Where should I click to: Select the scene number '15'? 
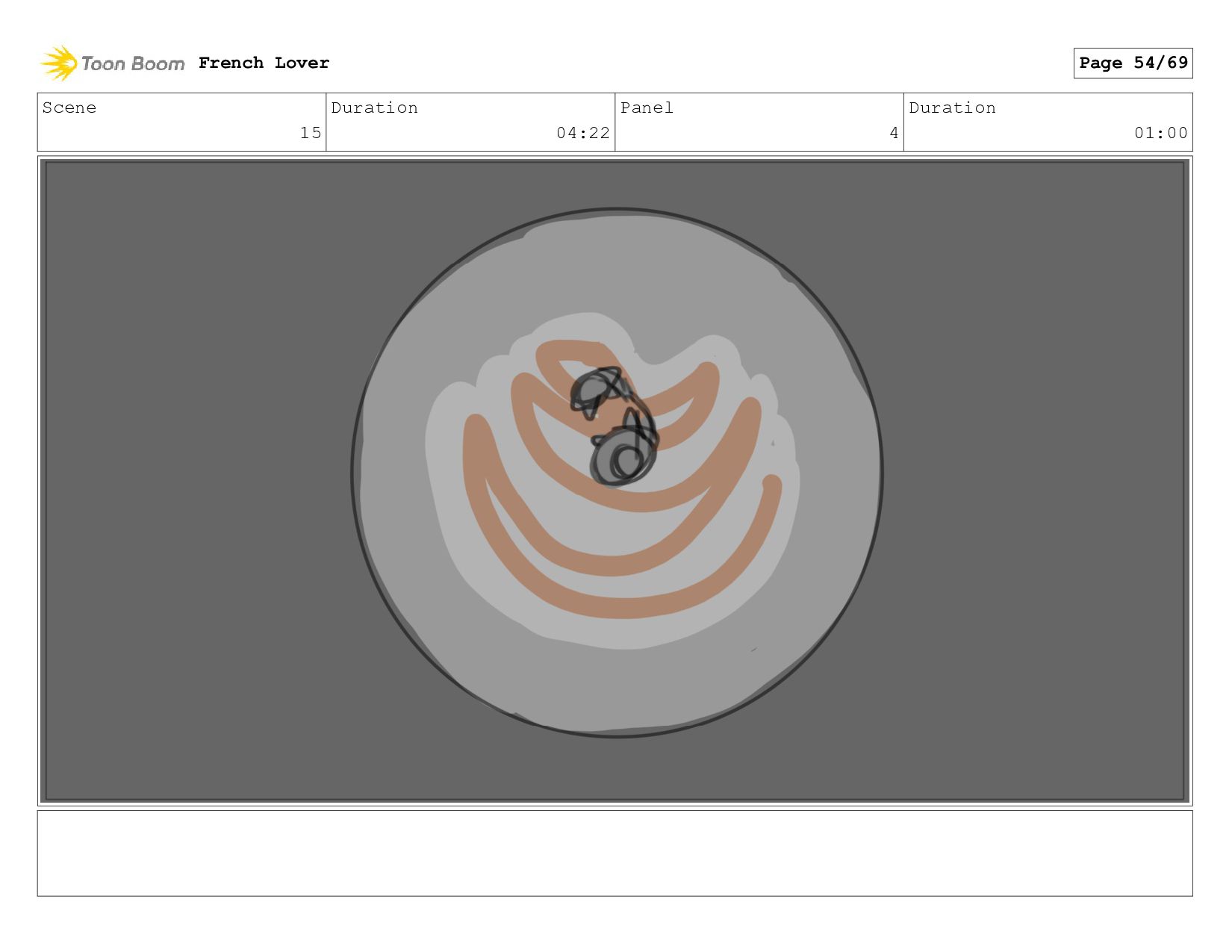coord(311,133)
